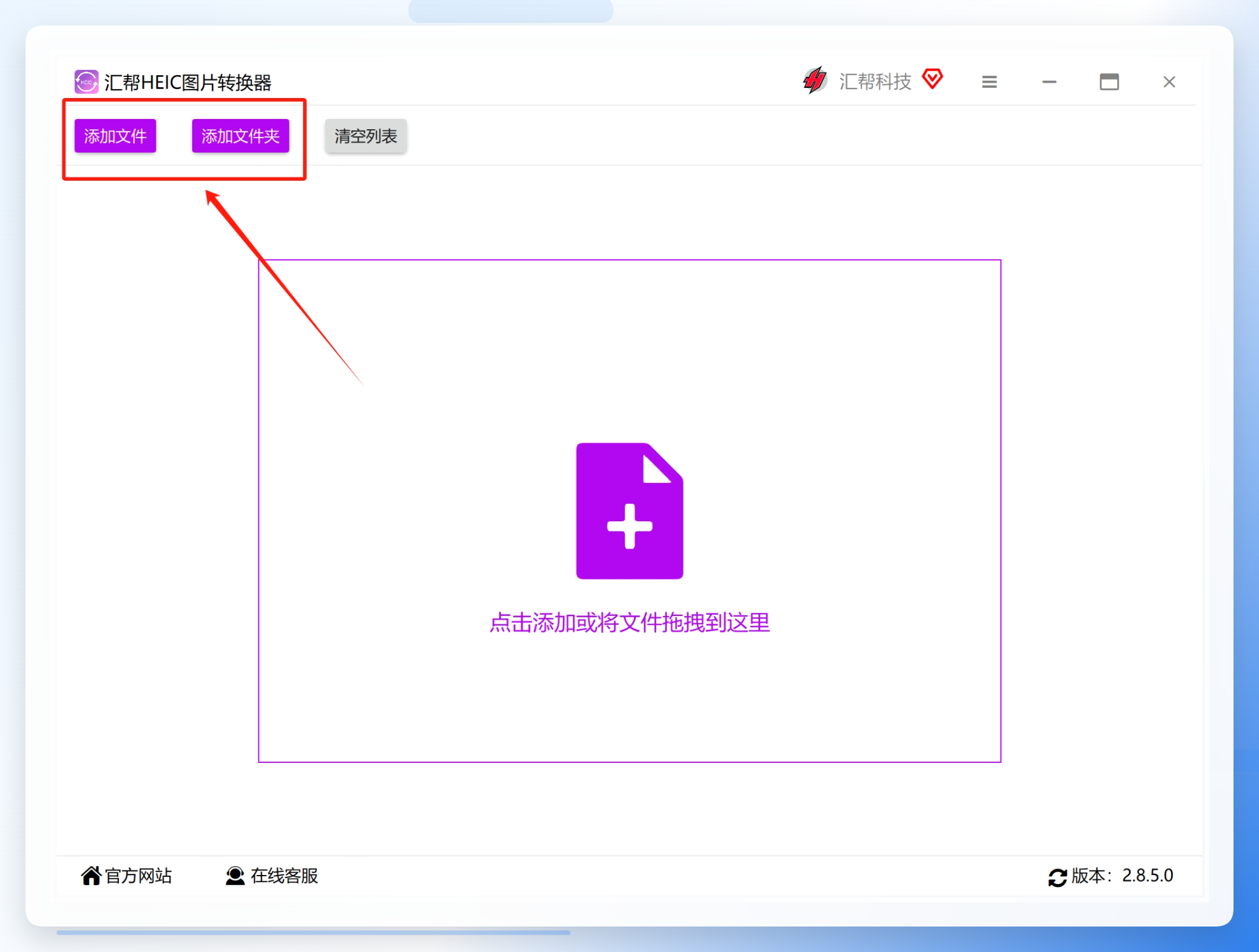Clear the list with 清空列表
The width and height of the screenshot is (1259, 952).
pos(366,136)
